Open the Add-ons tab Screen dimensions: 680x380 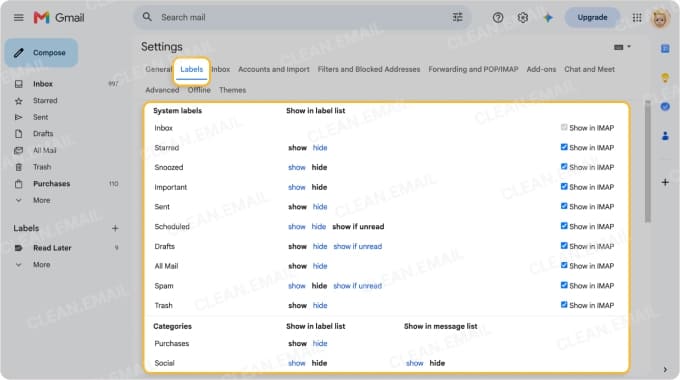[x=541, y=69]
